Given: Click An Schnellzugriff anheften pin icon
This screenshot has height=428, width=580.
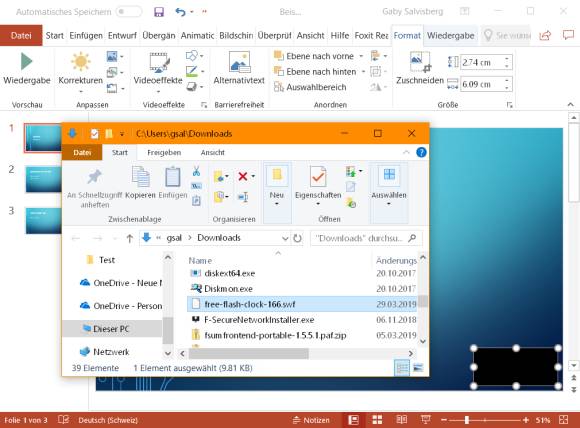Looking at the screenshot, I should coord(94,177).
